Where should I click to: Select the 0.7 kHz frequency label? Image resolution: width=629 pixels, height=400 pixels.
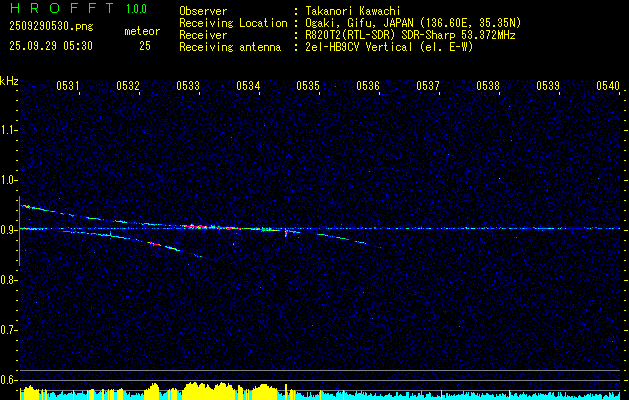[x=9, y=329]
